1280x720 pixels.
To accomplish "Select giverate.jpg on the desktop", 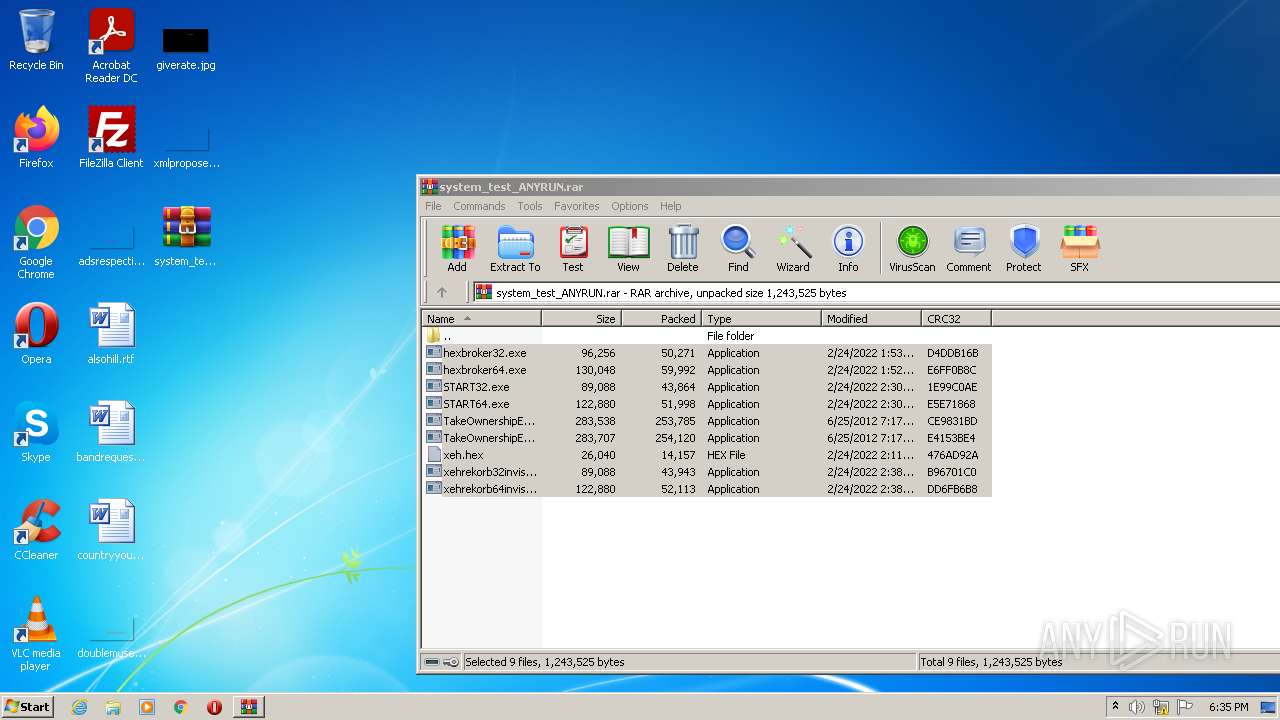I will (186, 48).
